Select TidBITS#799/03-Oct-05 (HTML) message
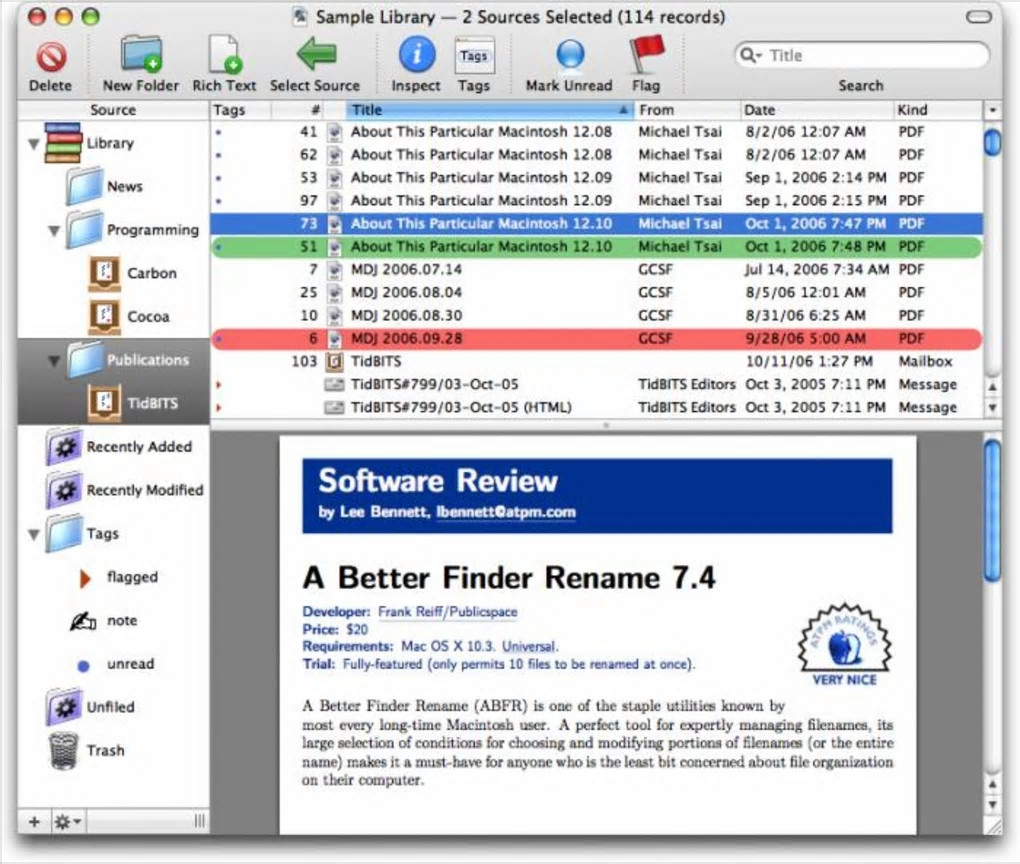1020x864 pixels. 597,407
